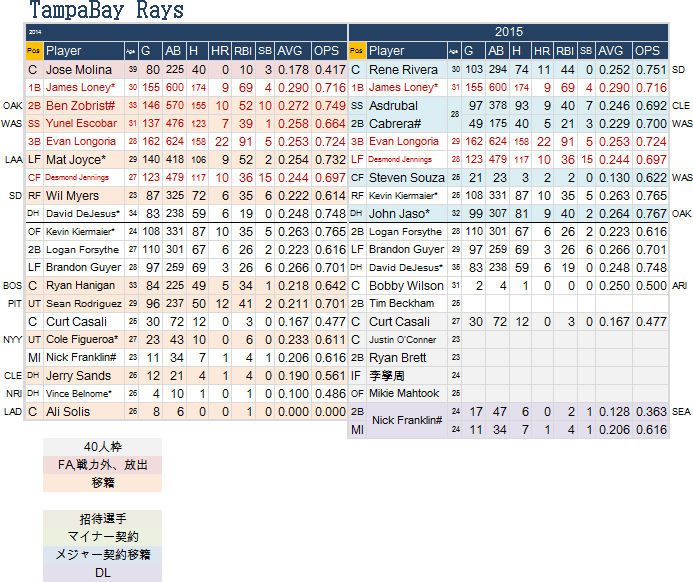Viewport: 693px width, 582px height.
Task: Click 李學周 player cell
Action: (x=407, y=376)
